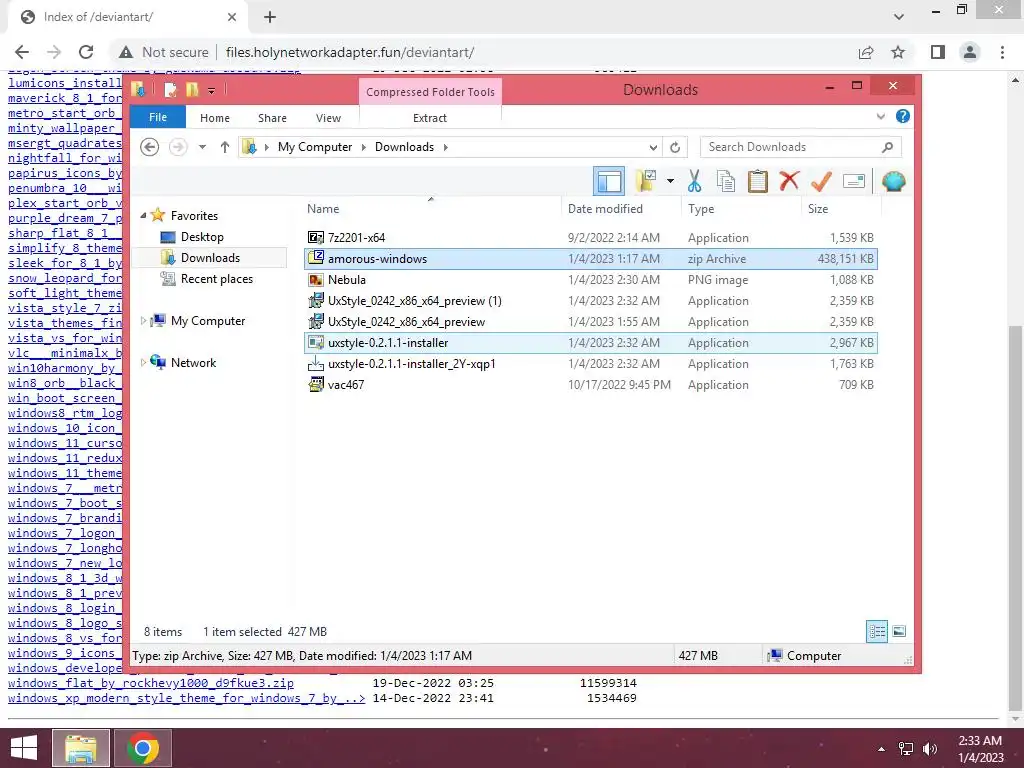Refresh the Downloads folder
Image resolution: width=1024 pixels, height=768 pixels.
pos(675,148)
